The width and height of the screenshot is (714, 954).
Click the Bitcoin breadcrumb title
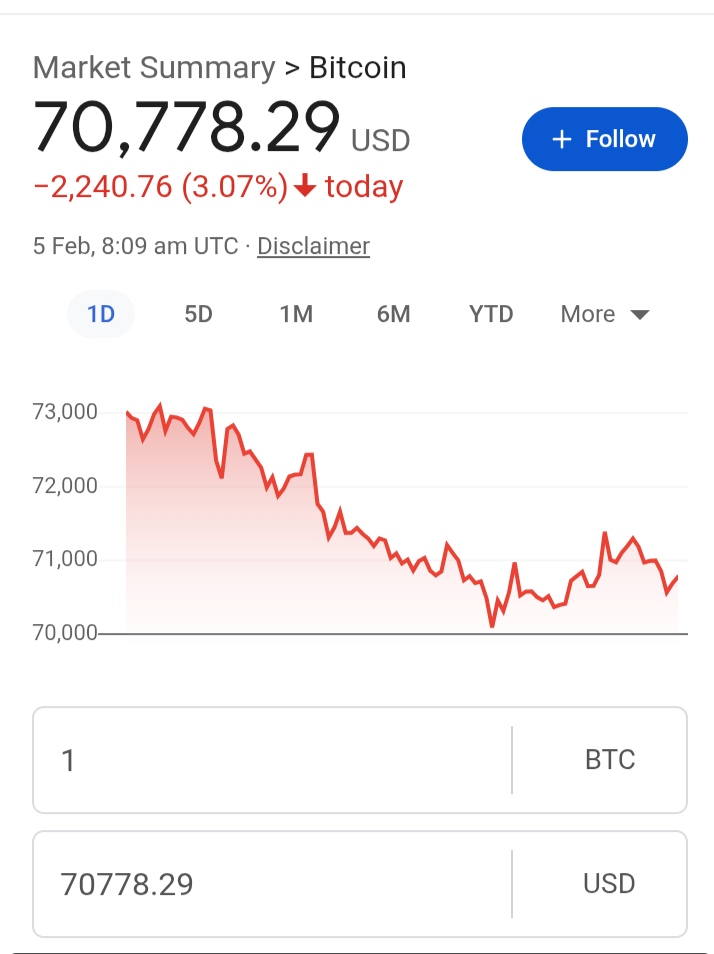[358, 68]
